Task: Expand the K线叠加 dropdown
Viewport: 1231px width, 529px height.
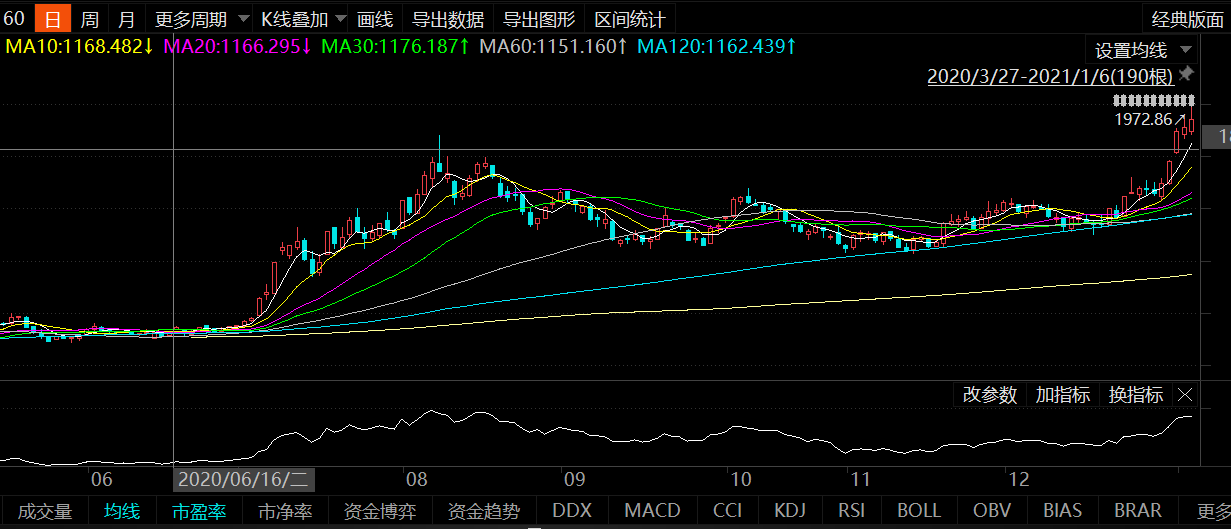Action: (303, 18)
